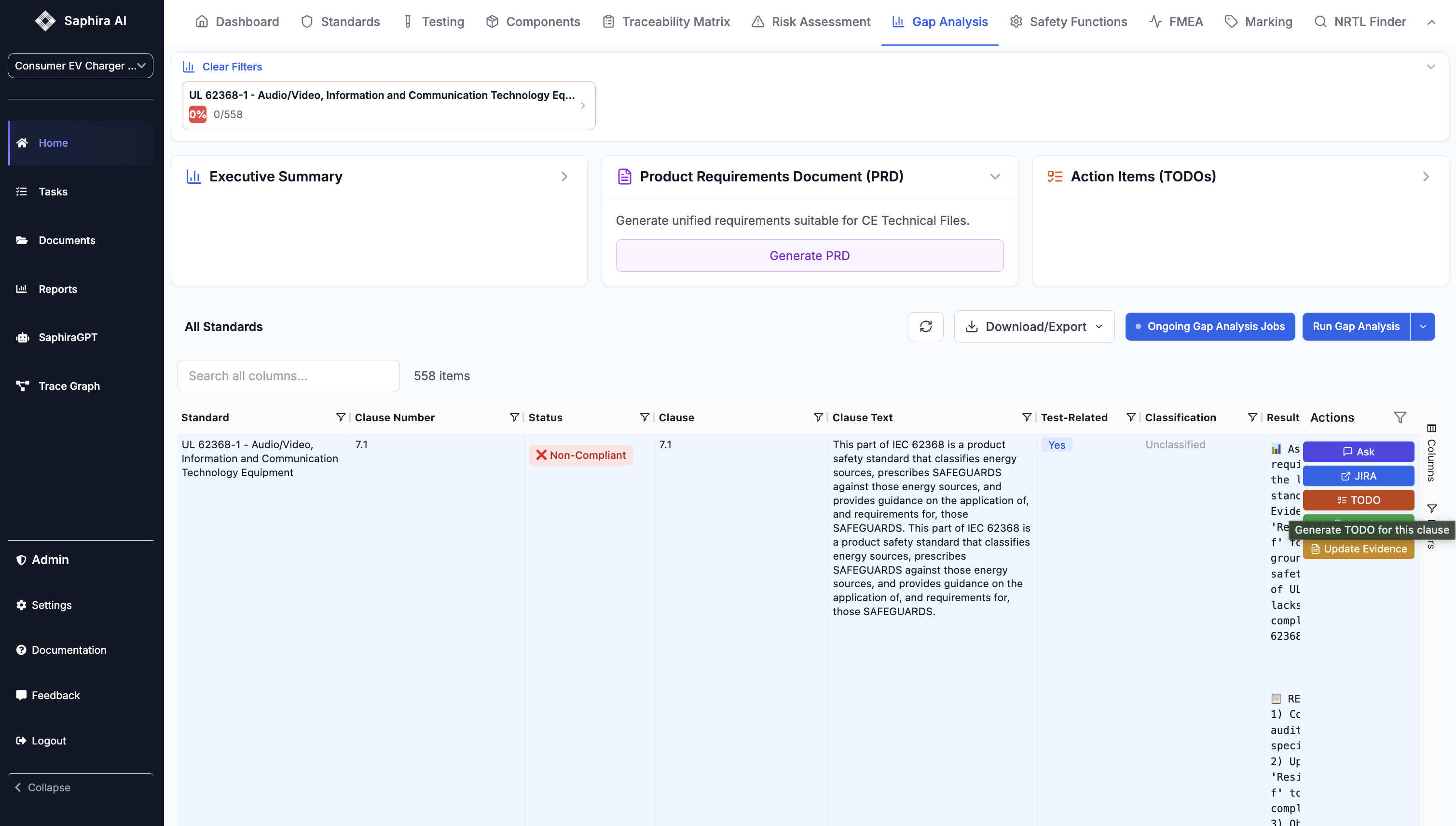Click the Status column filter icon
The height and width of the screenshot is (826, 1456).
pyautogui.click(x=645, y=417)
